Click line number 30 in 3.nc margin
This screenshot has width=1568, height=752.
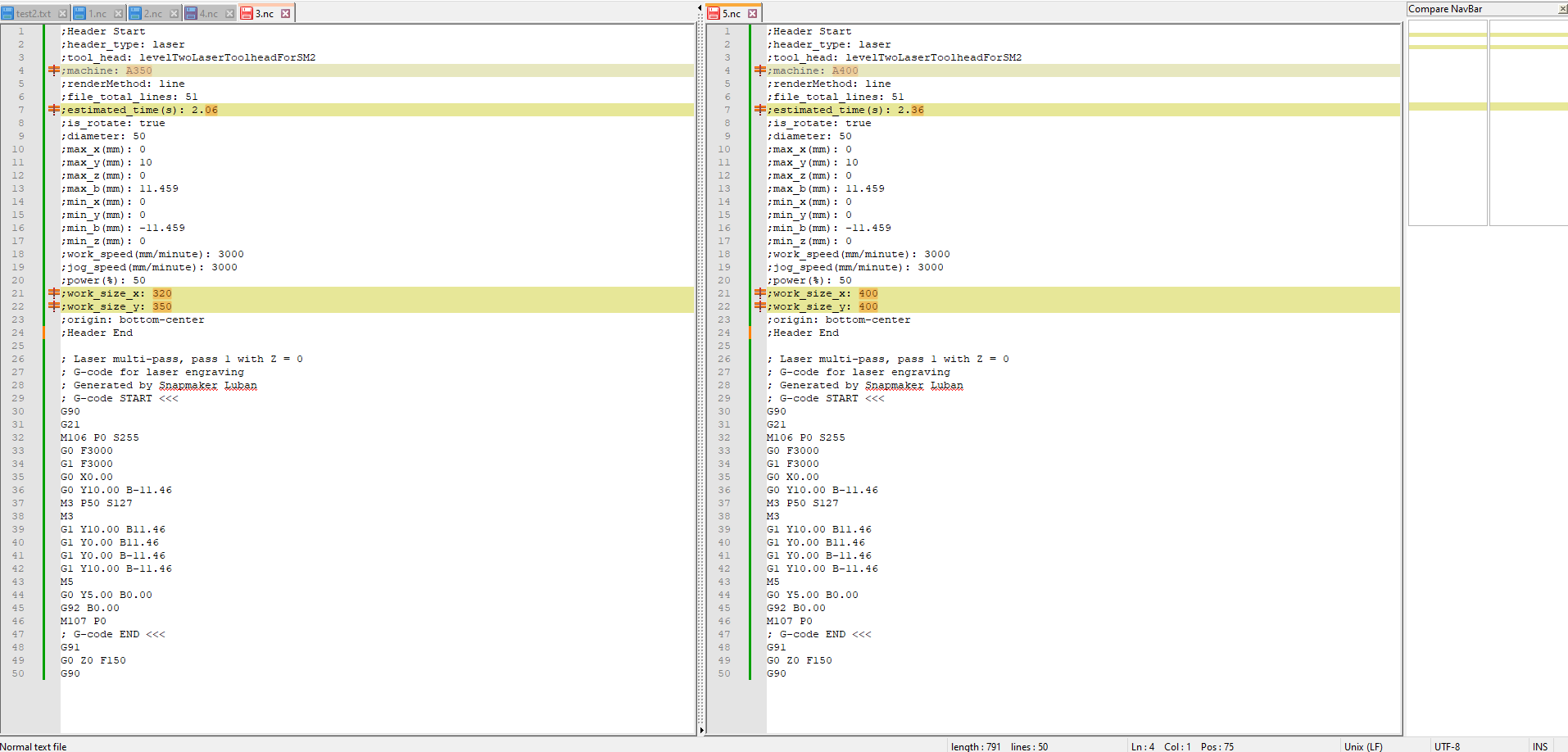pyautogui.click(x=18, y=411)
